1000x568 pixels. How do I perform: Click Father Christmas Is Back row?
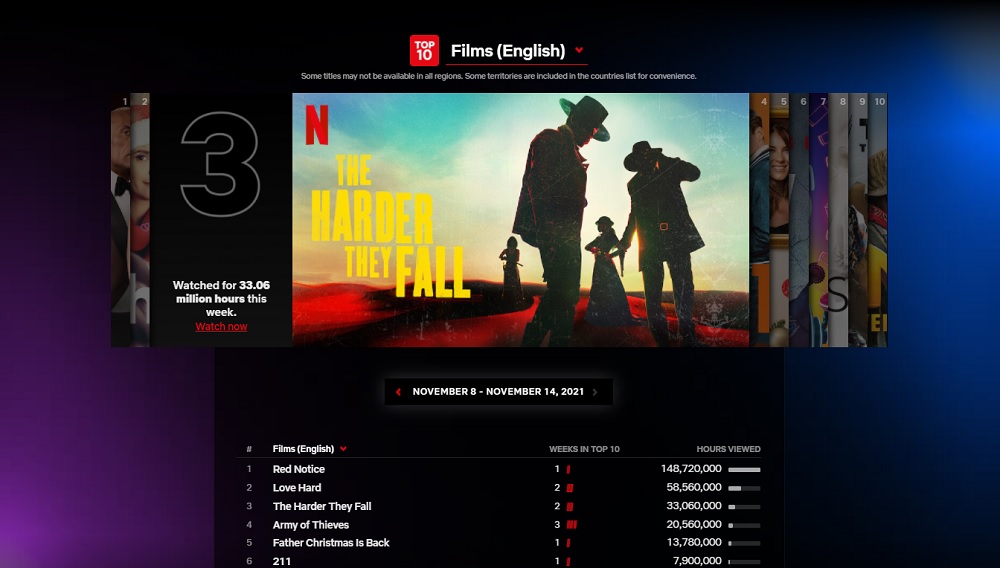tap(499, 543)
